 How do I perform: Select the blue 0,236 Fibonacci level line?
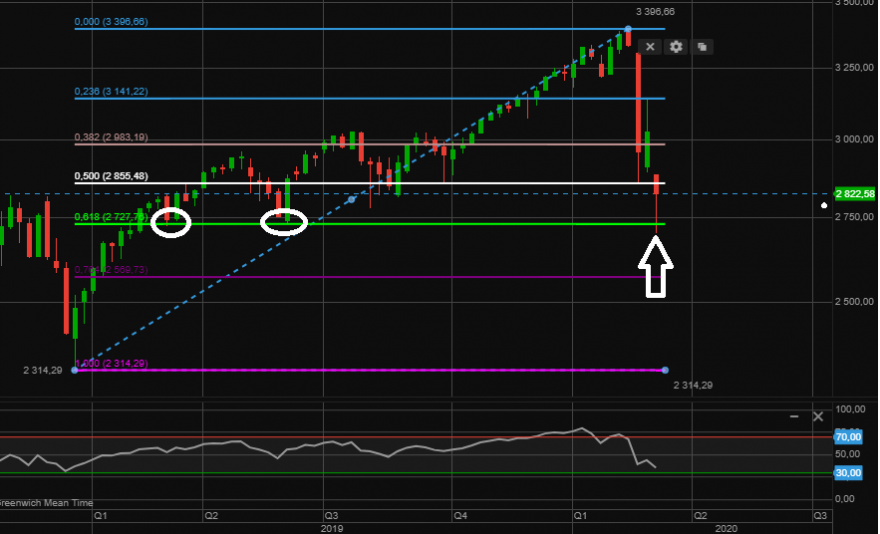tap(370, 98)
